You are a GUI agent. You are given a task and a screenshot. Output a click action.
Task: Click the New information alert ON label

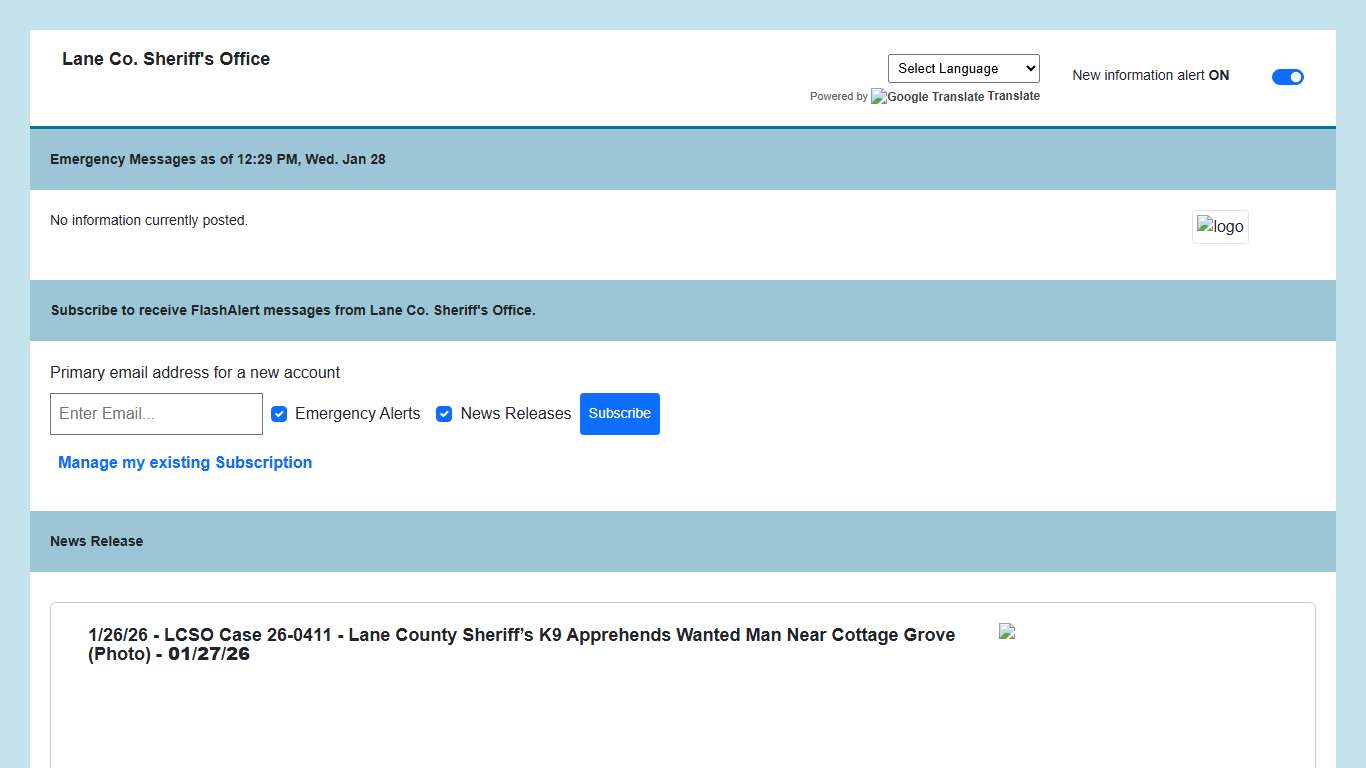[1150, 75]
